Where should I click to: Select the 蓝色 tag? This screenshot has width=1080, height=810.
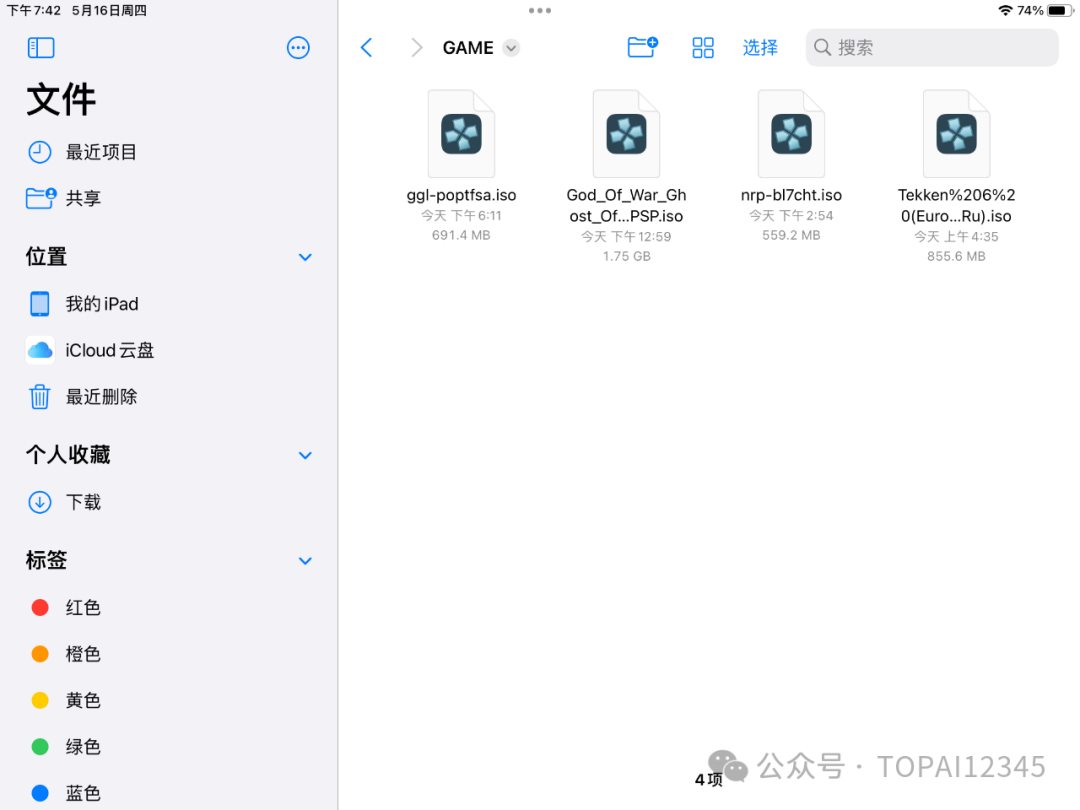point(169,793)
